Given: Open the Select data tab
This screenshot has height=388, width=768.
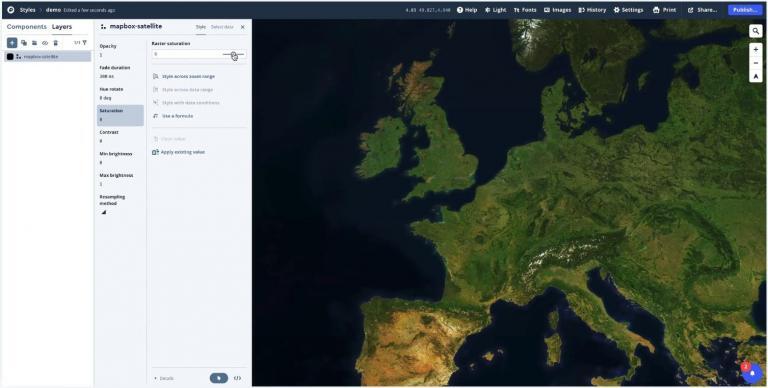Looking at the screenshot, I should (222, 27).
